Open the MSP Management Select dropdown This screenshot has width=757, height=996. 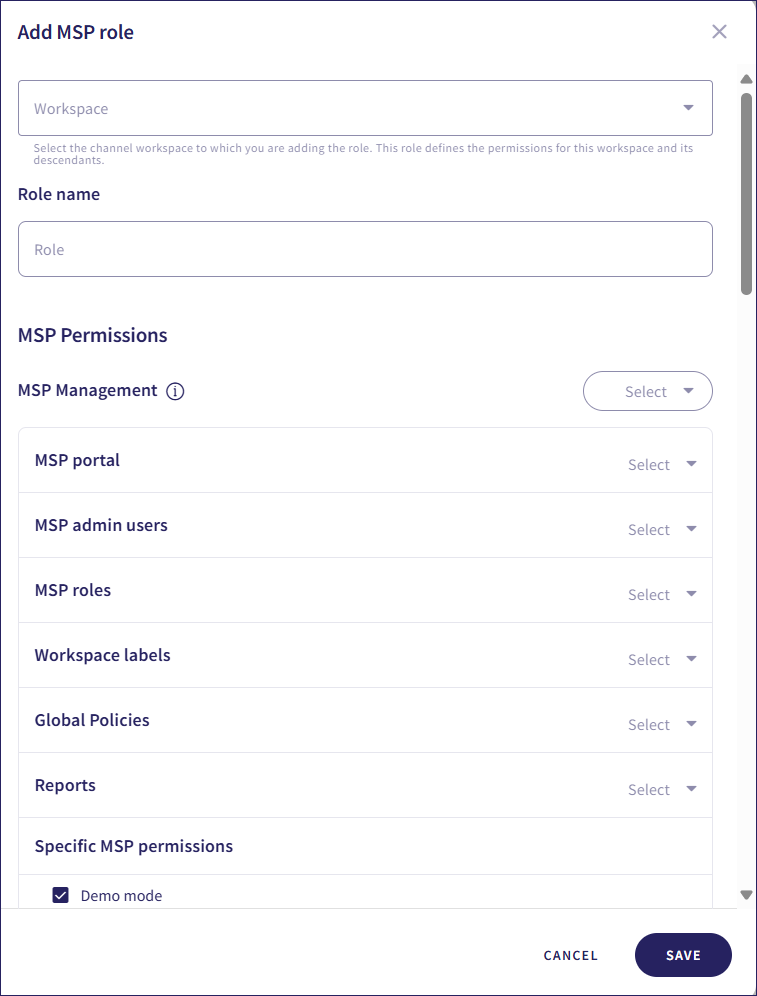point(647,391)
